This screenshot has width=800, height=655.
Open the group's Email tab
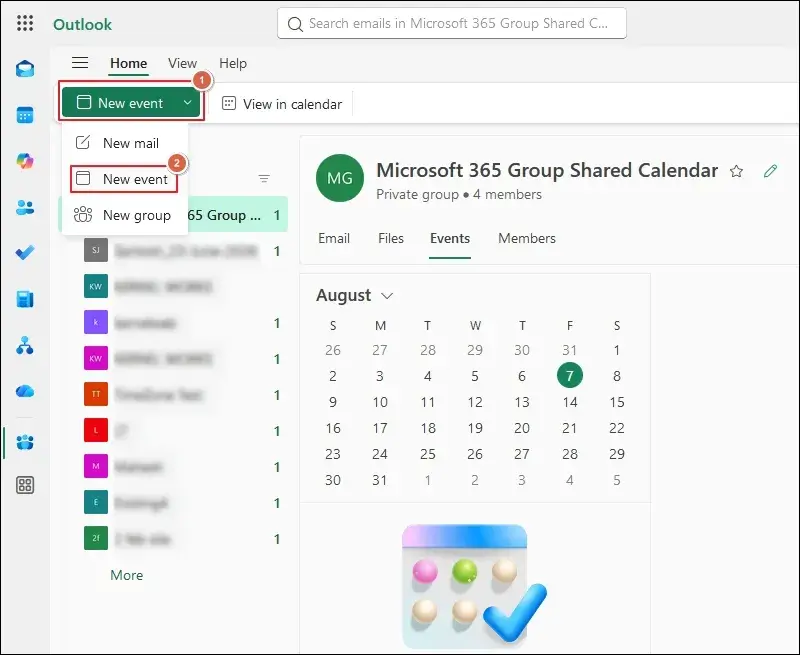334,238
